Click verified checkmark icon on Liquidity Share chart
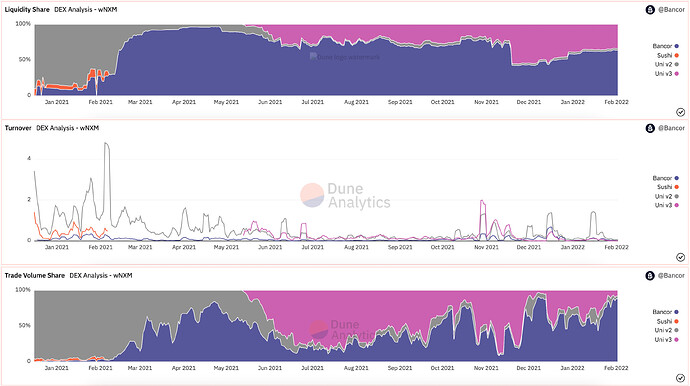Image resolution: width=690 pixels, height=386 pixels. (680, 112)
